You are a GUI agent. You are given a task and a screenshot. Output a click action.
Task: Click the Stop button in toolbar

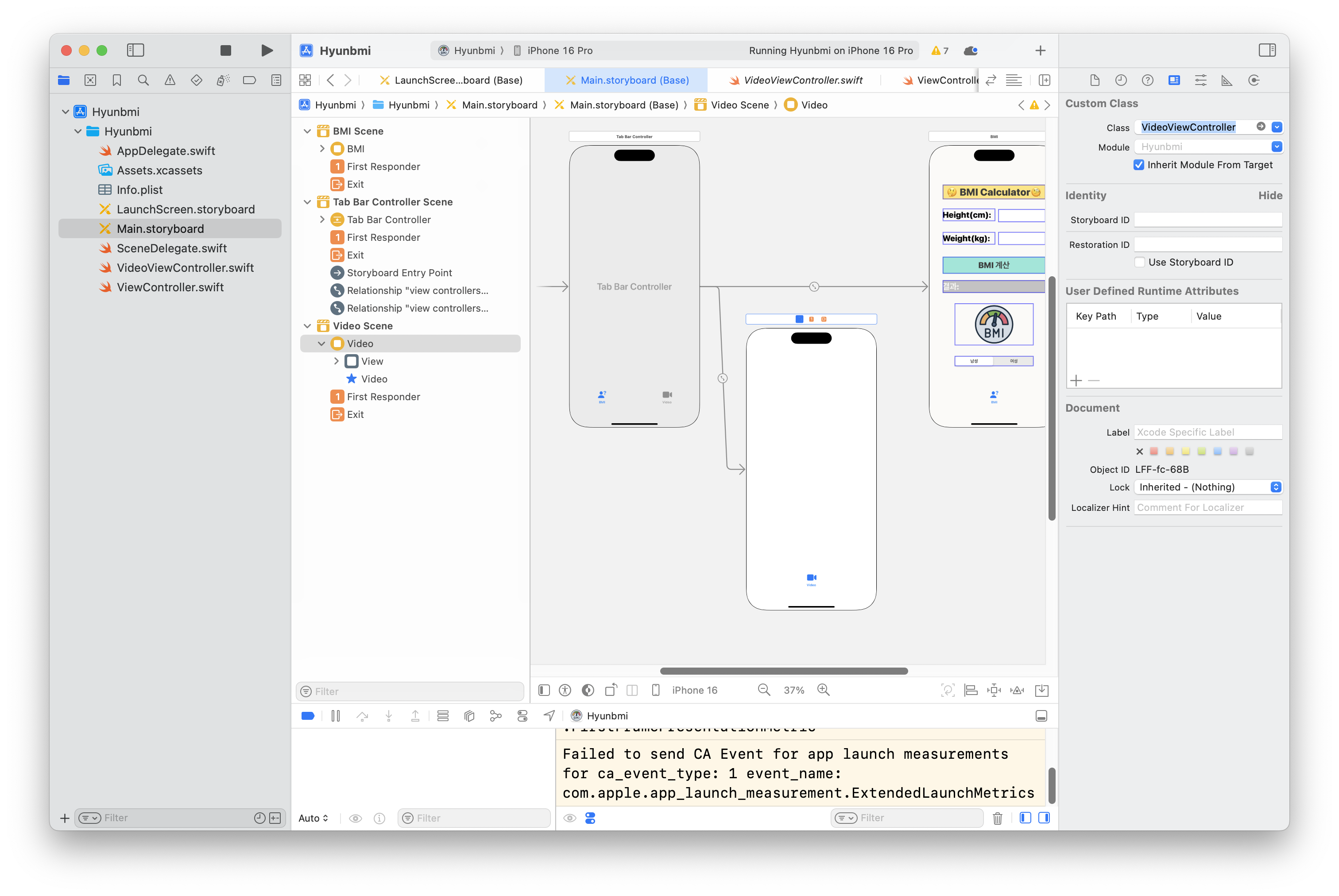click(226, 50)
